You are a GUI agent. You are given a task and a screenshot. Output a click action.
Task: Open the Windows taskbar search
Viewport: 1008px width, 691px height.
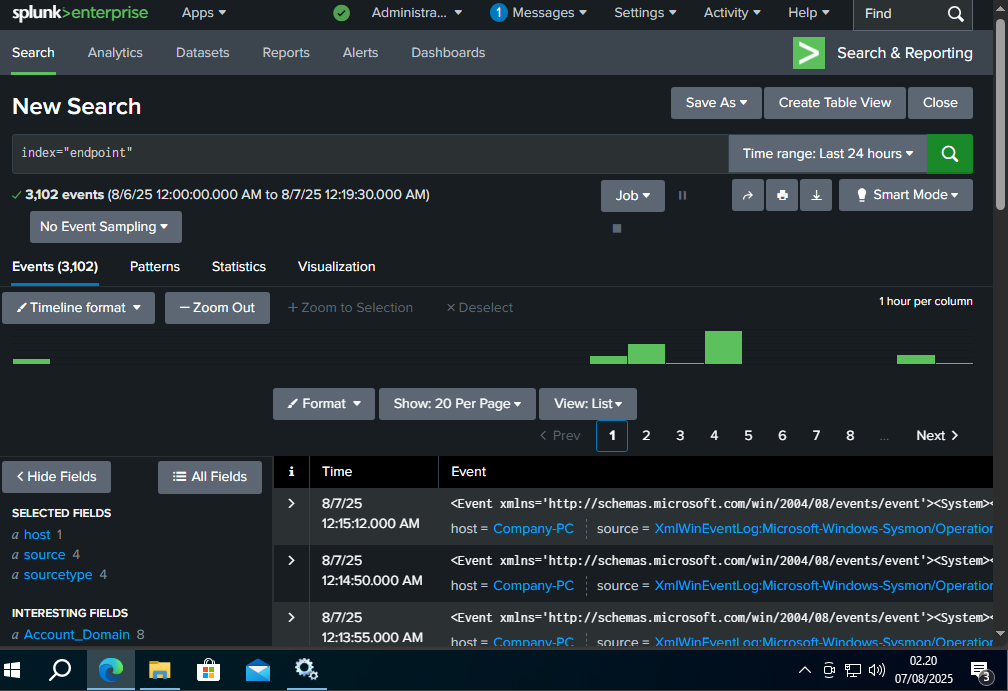(x=60, y=670)
